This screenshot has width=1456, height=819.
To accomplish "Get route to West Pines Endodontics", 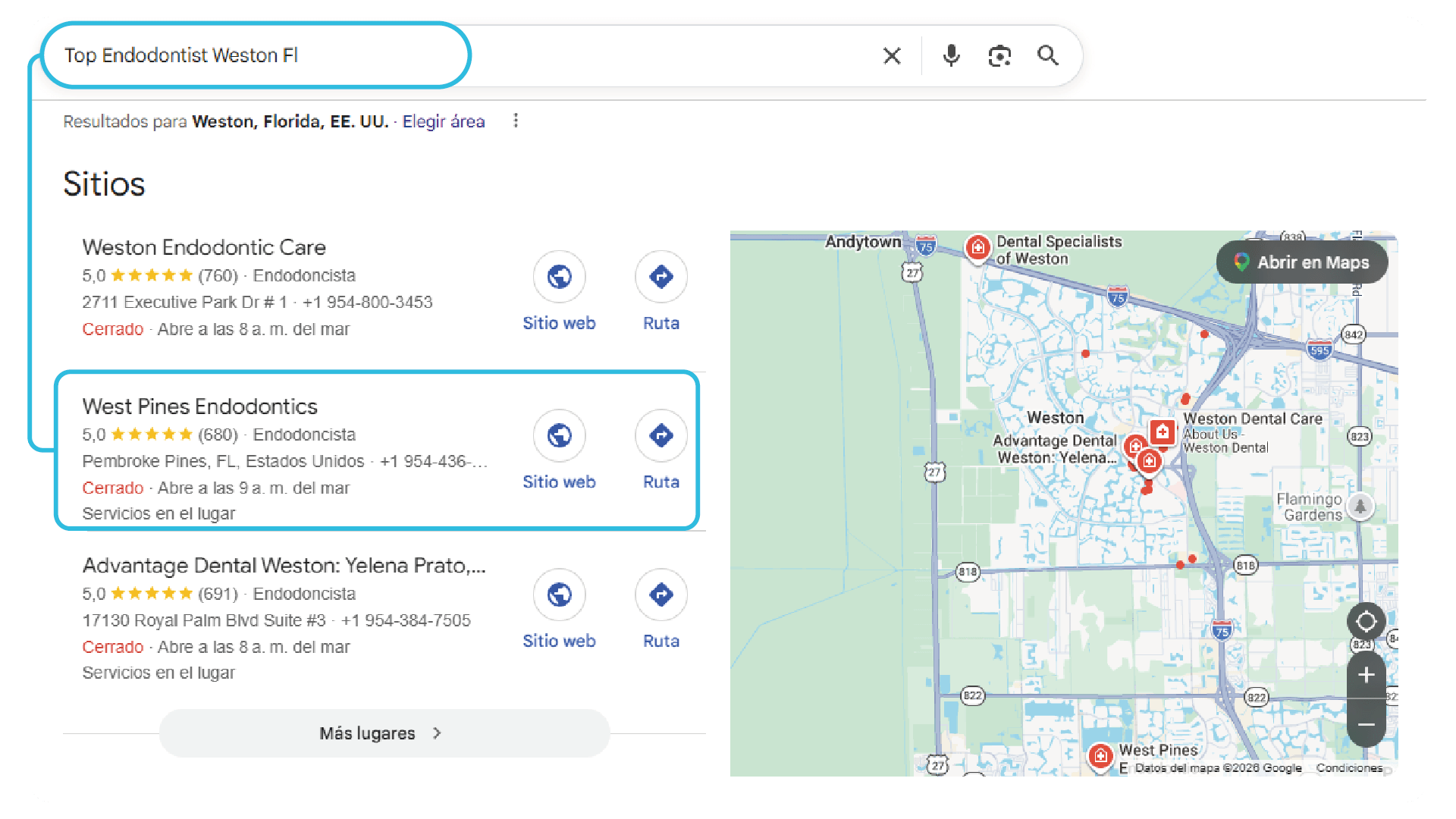I will 661,436.
